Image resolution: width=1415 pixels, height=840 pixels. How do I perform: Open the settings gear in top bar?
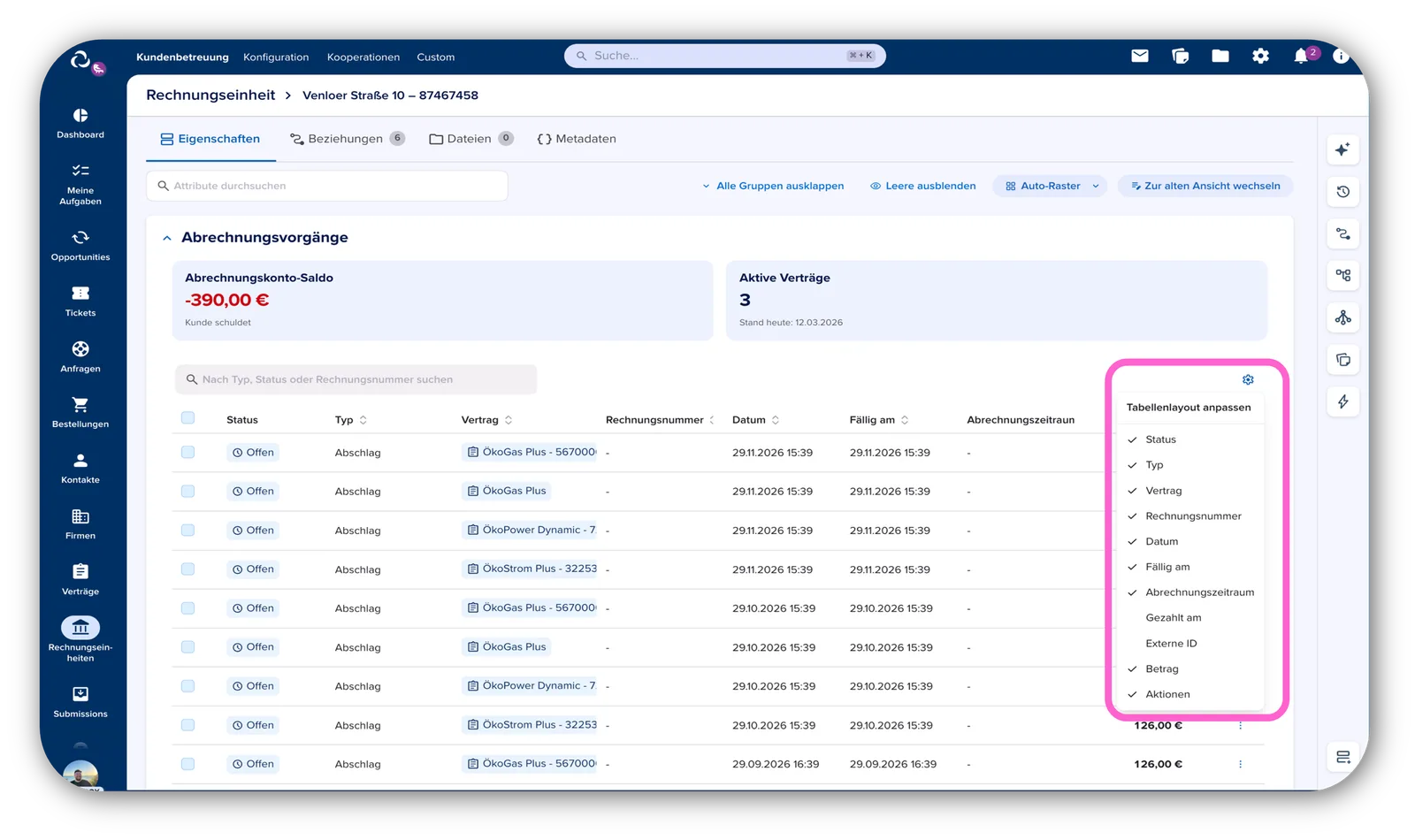[1260, 56]
